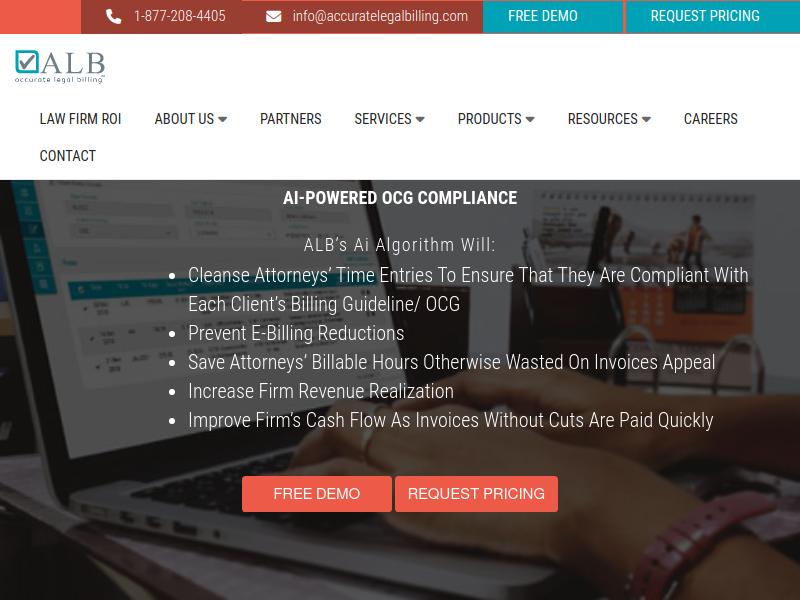The height and width of the screenshot is (600, 800).
Task: Click the ALB logo checkmark icon
Action: click(27, 62)
